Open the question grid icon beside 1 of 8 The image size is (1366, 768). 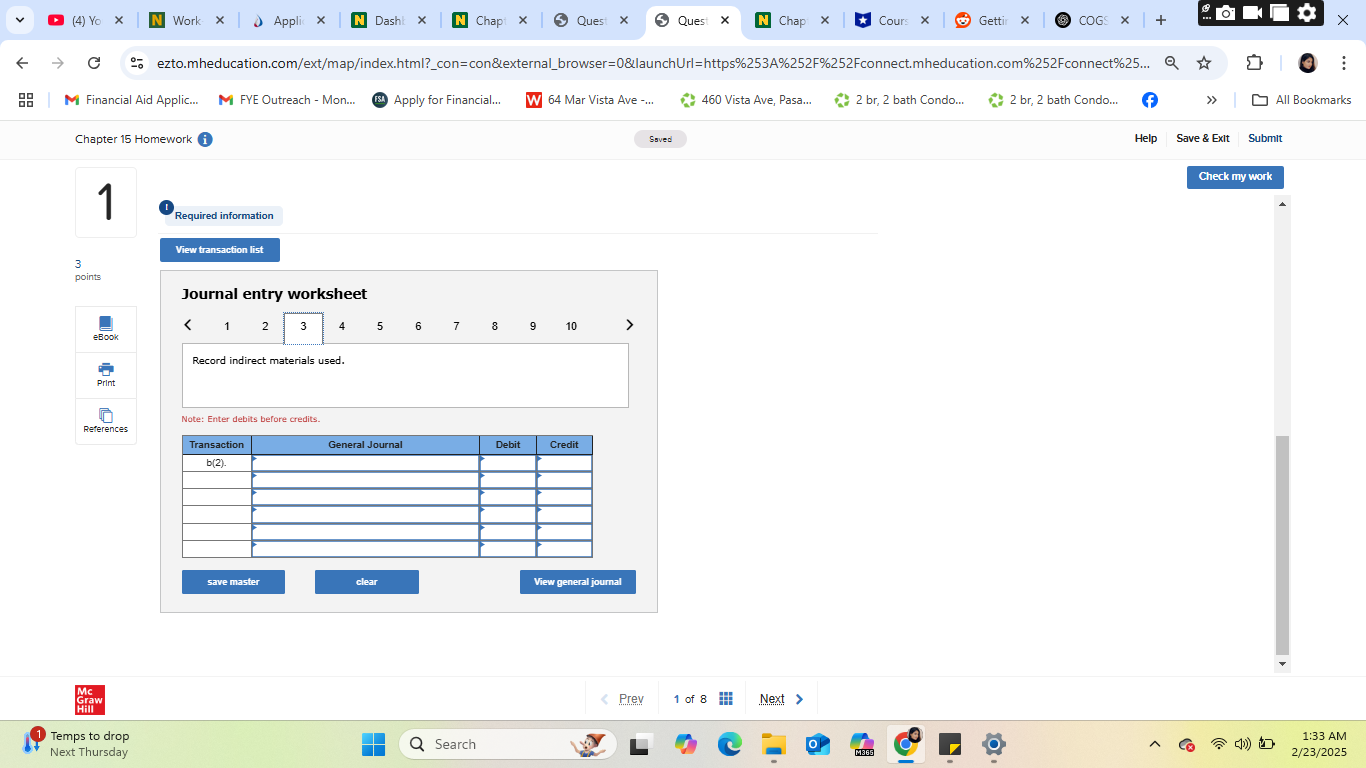727,699
